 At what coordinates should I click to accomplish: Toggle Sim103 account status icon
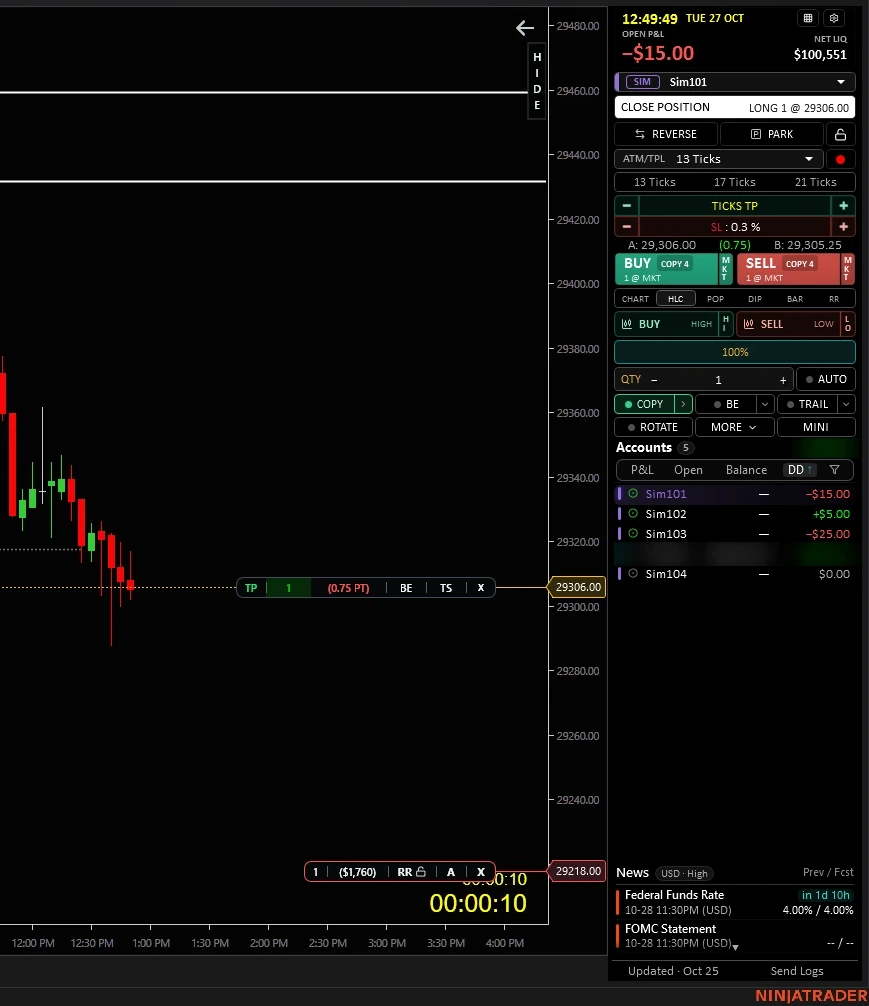(633, 534)
